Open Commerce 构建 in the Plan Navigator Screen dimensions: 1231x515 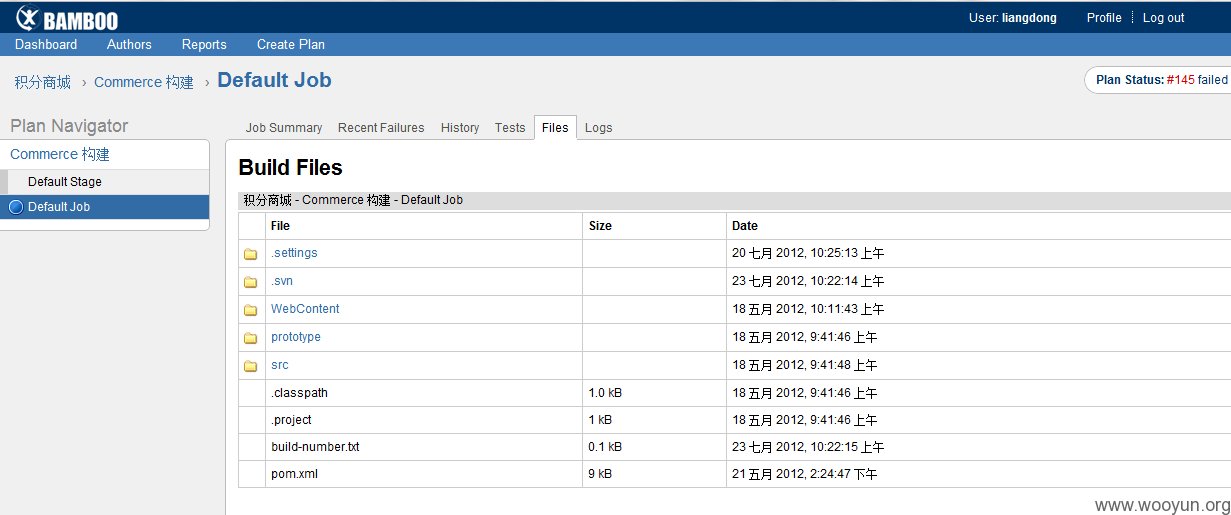[60, 154]
